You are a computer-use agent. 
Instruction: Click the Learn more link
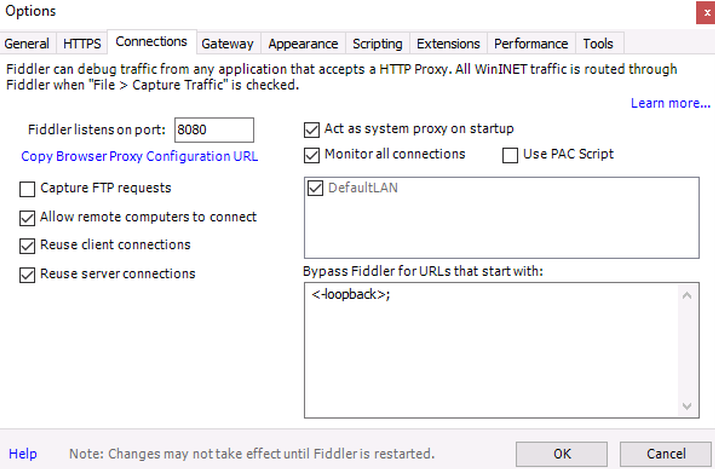tap(670, 103)
